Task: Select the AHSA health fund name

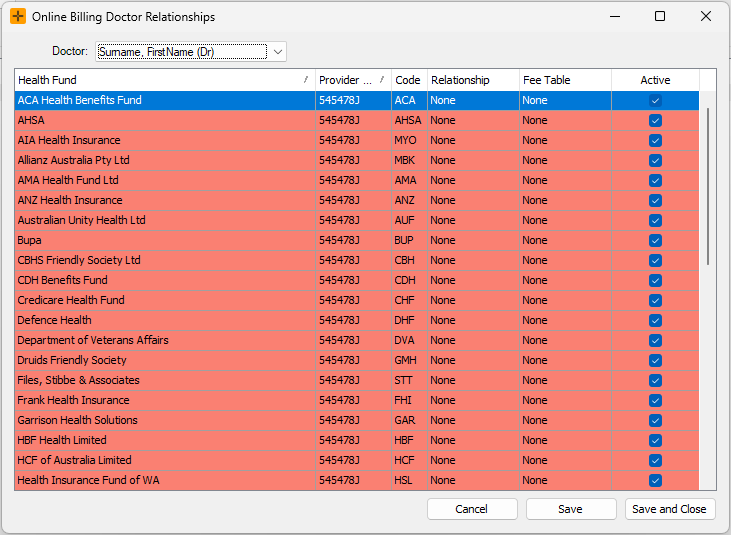Action: pos(31,120)
